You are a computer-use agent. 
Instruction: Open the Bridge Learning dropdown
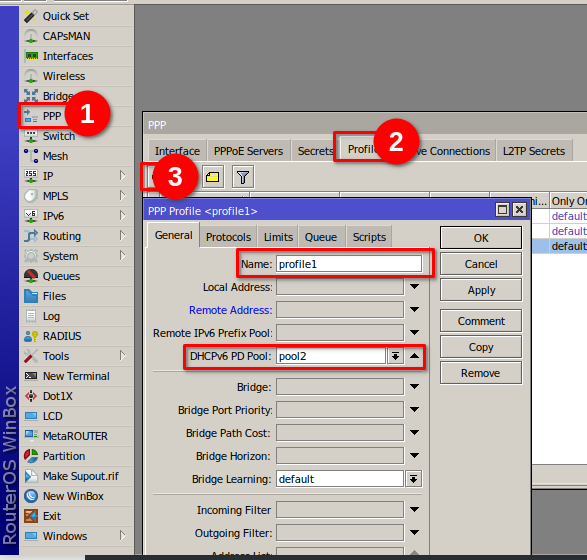[x=413, y=479]
